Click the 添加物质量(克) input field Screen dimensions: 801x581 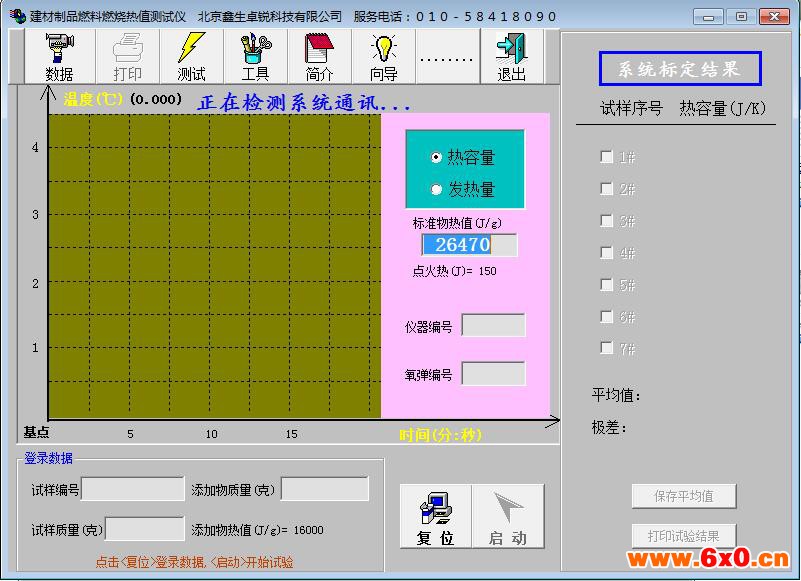(x=325, y=489)
